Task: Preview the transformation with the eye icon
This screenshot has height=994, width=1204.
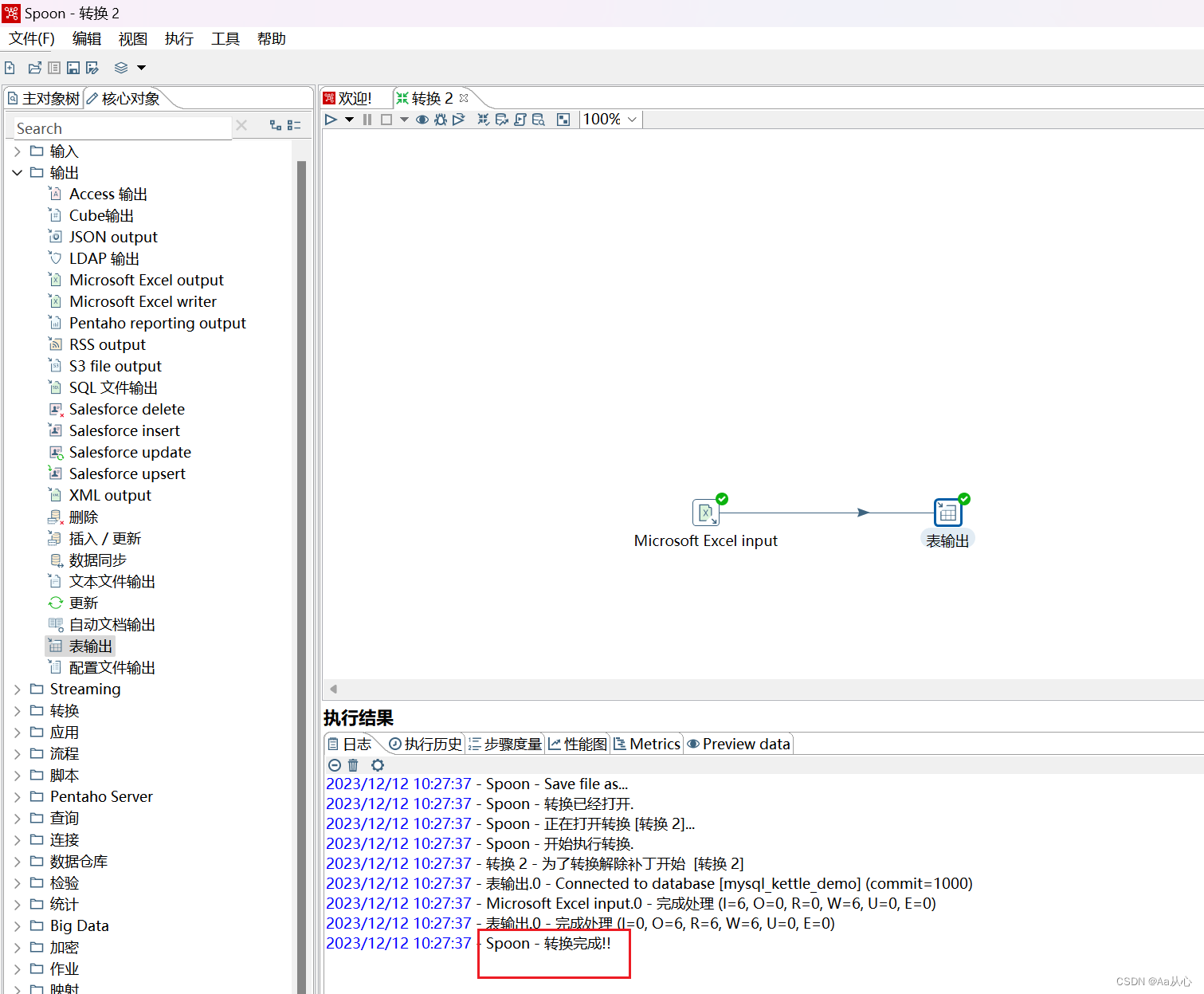Action: [x=422, y=119]
